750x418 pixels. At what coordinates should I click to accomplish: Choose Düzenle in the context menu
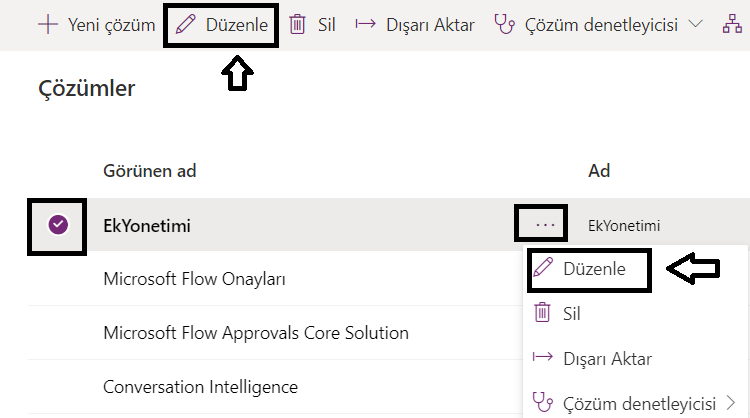pyautogui.click(x=594, y=269)
